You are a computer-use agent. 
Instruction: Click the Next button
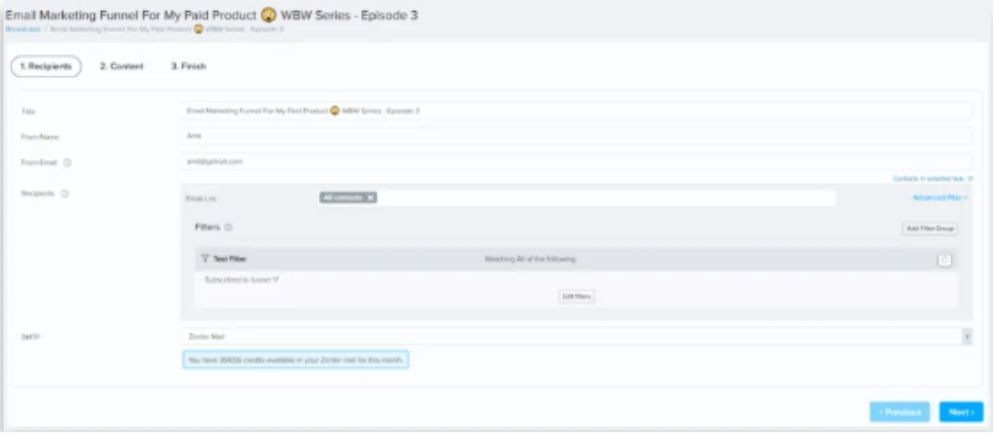click(x=961, y=412)
